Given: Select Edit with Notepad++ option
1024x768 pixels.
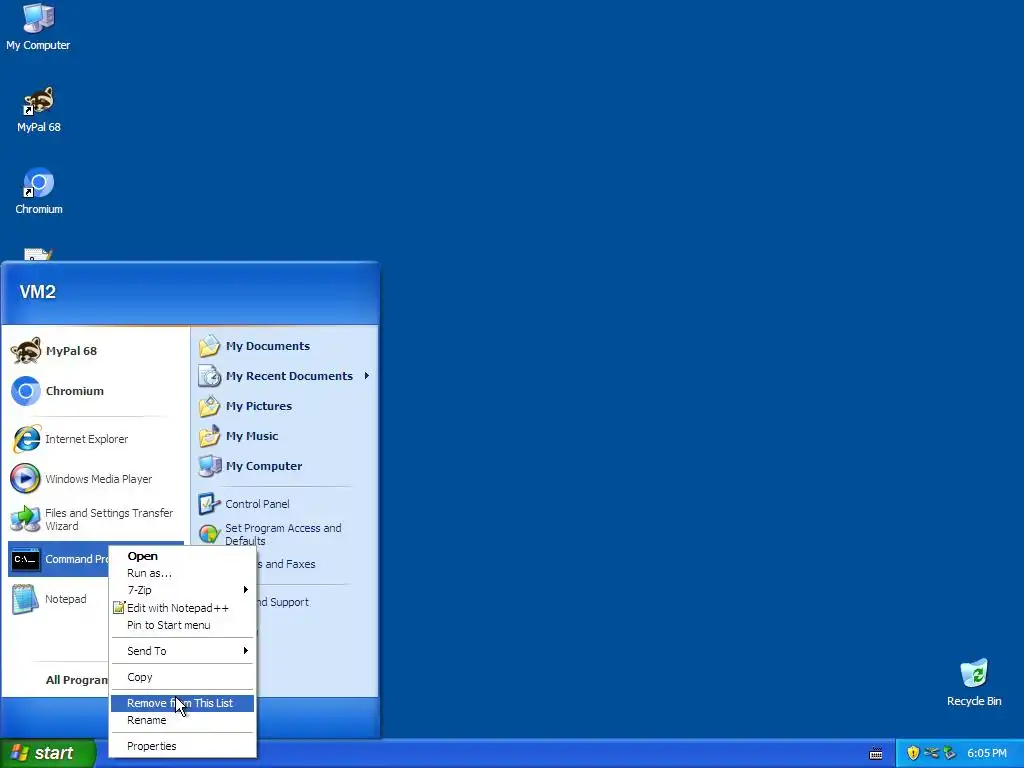Looking at the screenshot, I should (x=182, y=607).
